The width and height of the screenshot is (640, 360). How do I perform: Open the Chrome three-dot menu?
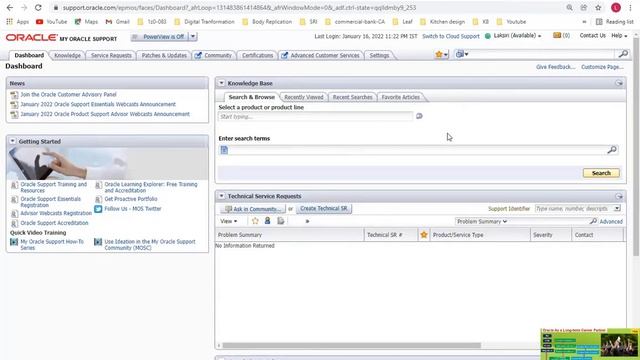click(630, 7)
